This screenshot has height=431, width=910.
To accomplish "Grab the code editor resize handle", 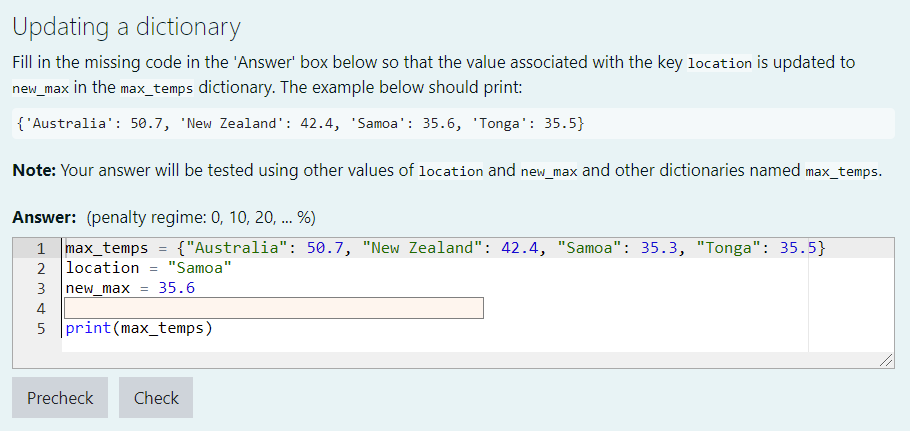I will click(x=886, y=361).
